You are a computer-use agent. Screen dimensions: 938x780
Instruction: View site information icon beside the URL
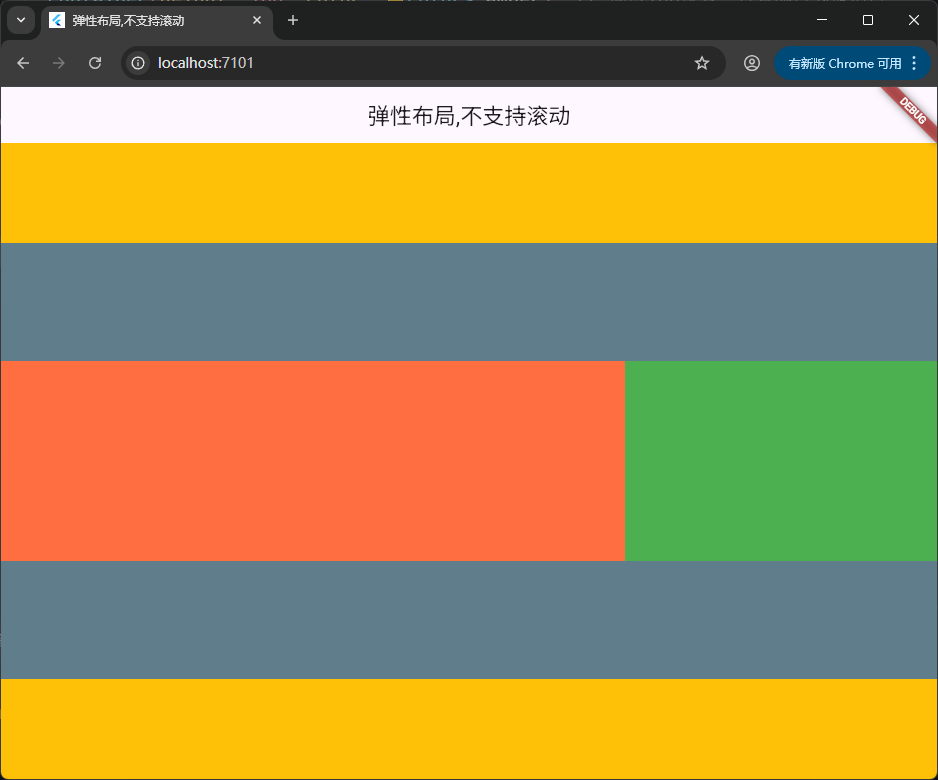coord(139,63)
